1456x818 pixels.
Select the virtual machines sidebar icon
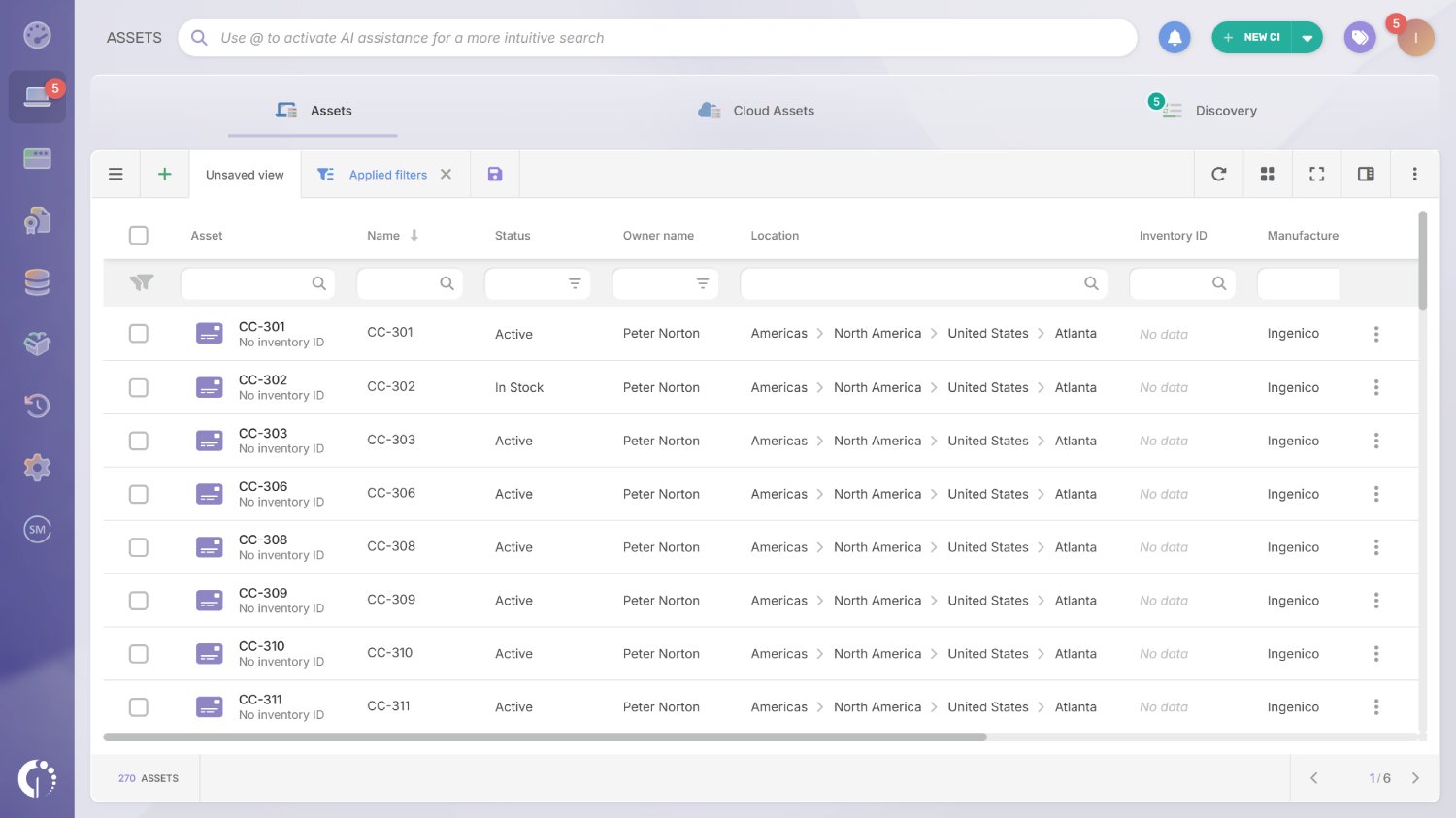(x=37, y=158)
